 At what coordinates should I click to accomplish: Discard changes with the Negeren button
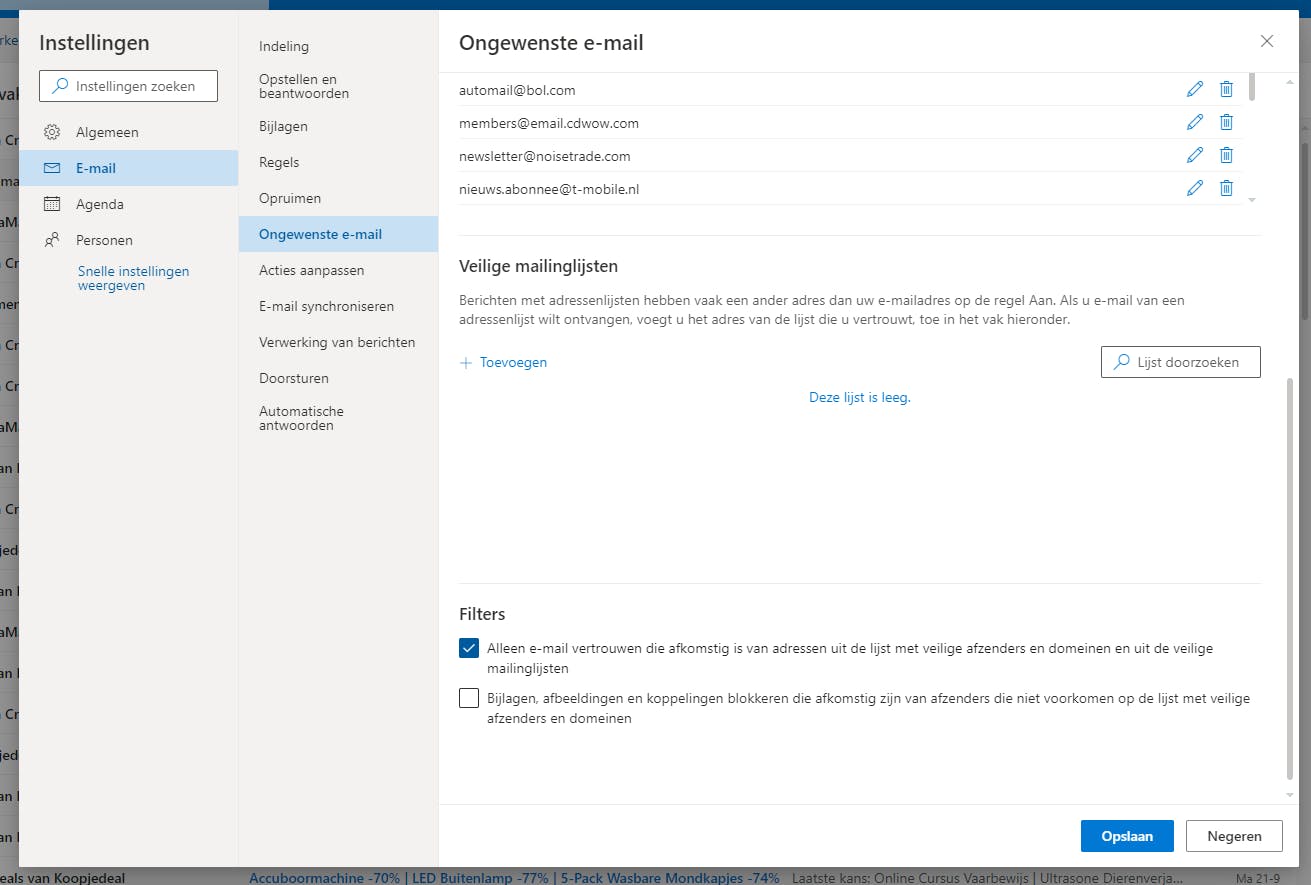(x=1234, y=836)
